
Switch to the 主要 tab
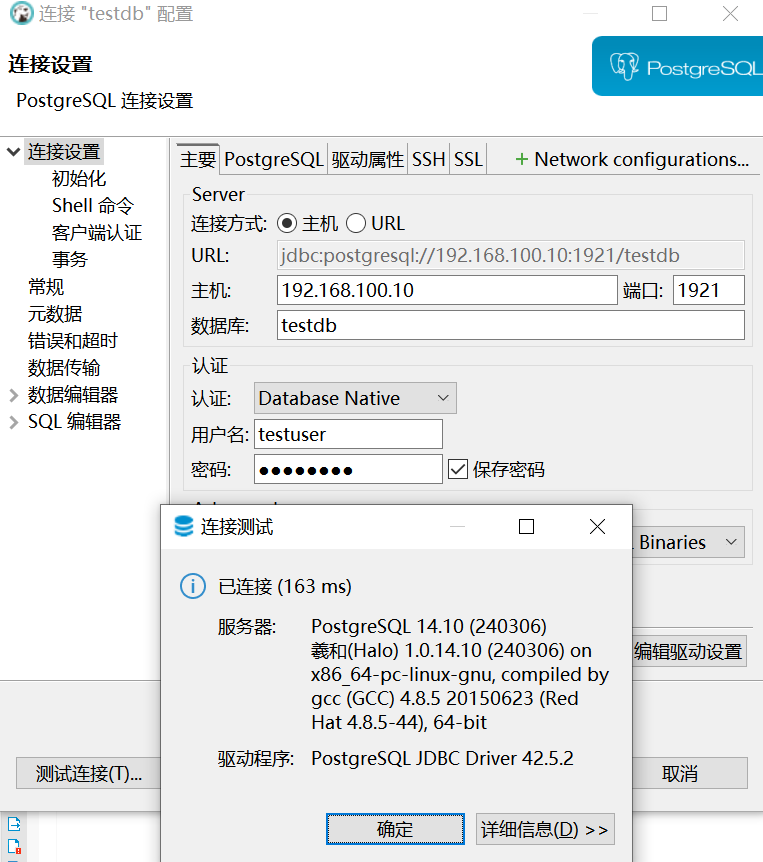(198, 159)
